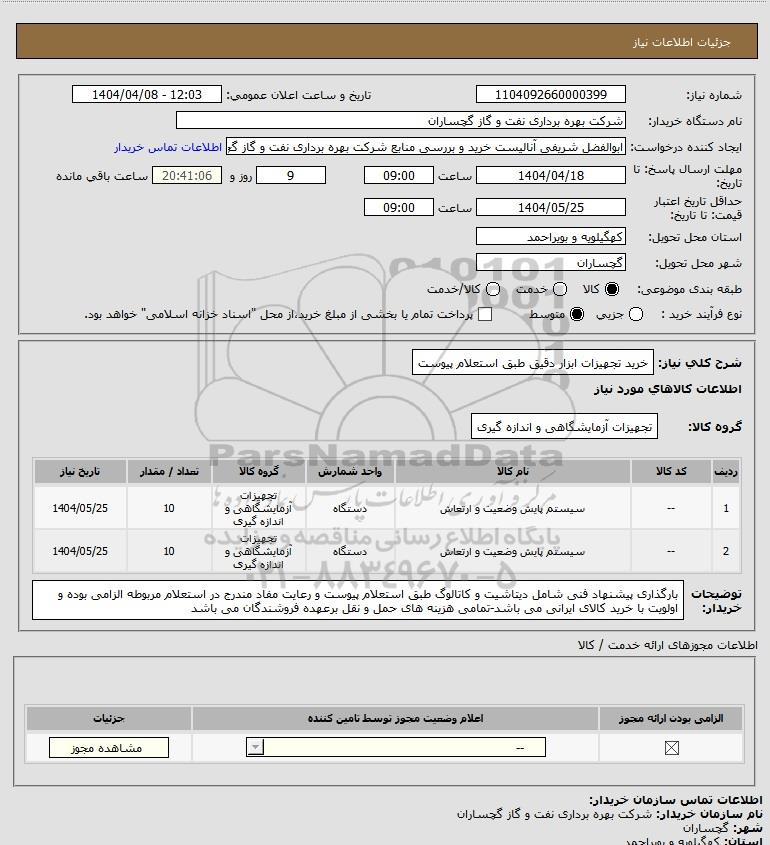The width and height of the screenshot is (770, 845).
Task: Click the buyer organization name field
Action: 401,120
